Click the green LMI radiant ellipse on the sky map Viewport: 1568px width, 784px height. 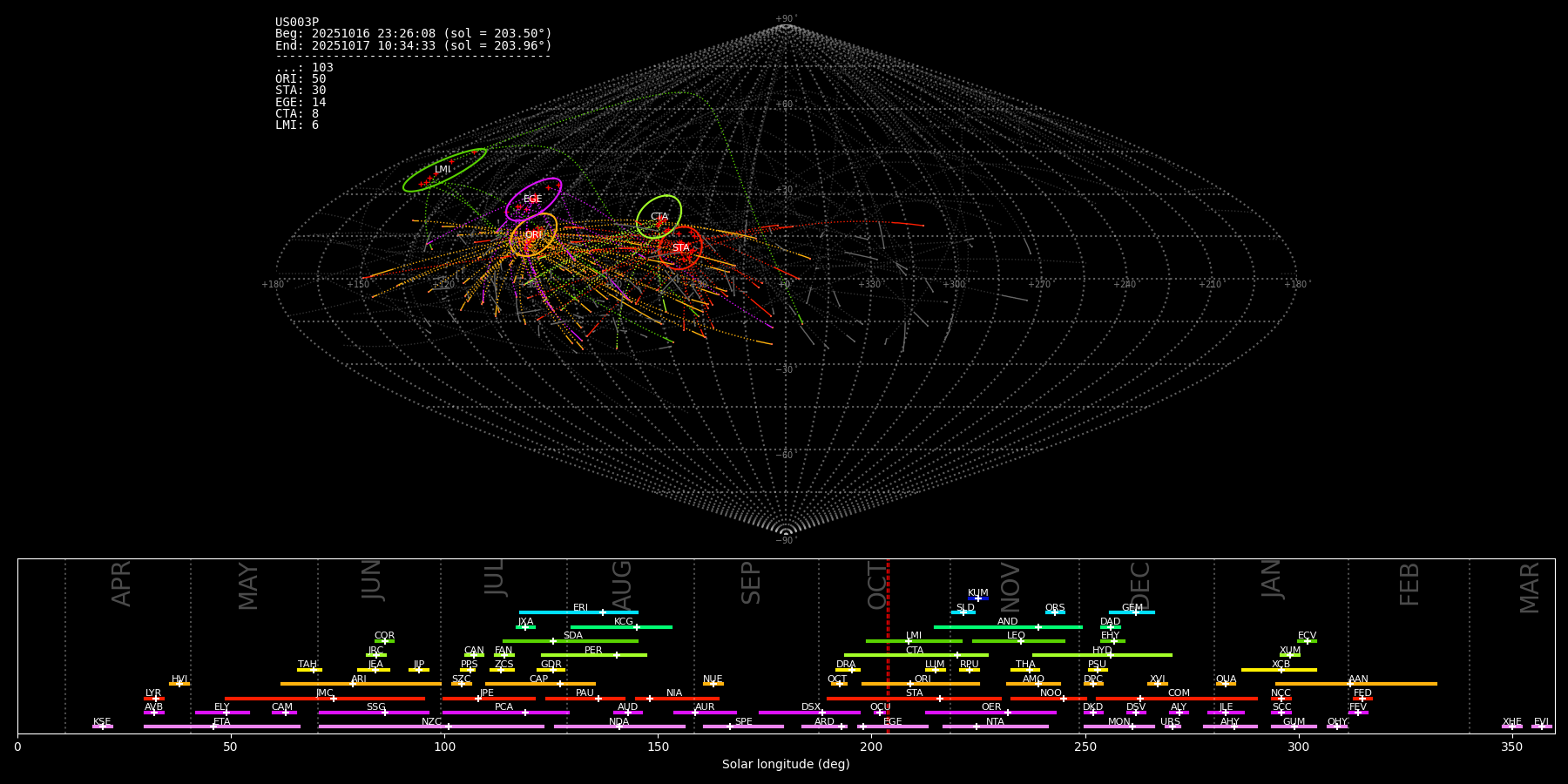coord(444,170)
